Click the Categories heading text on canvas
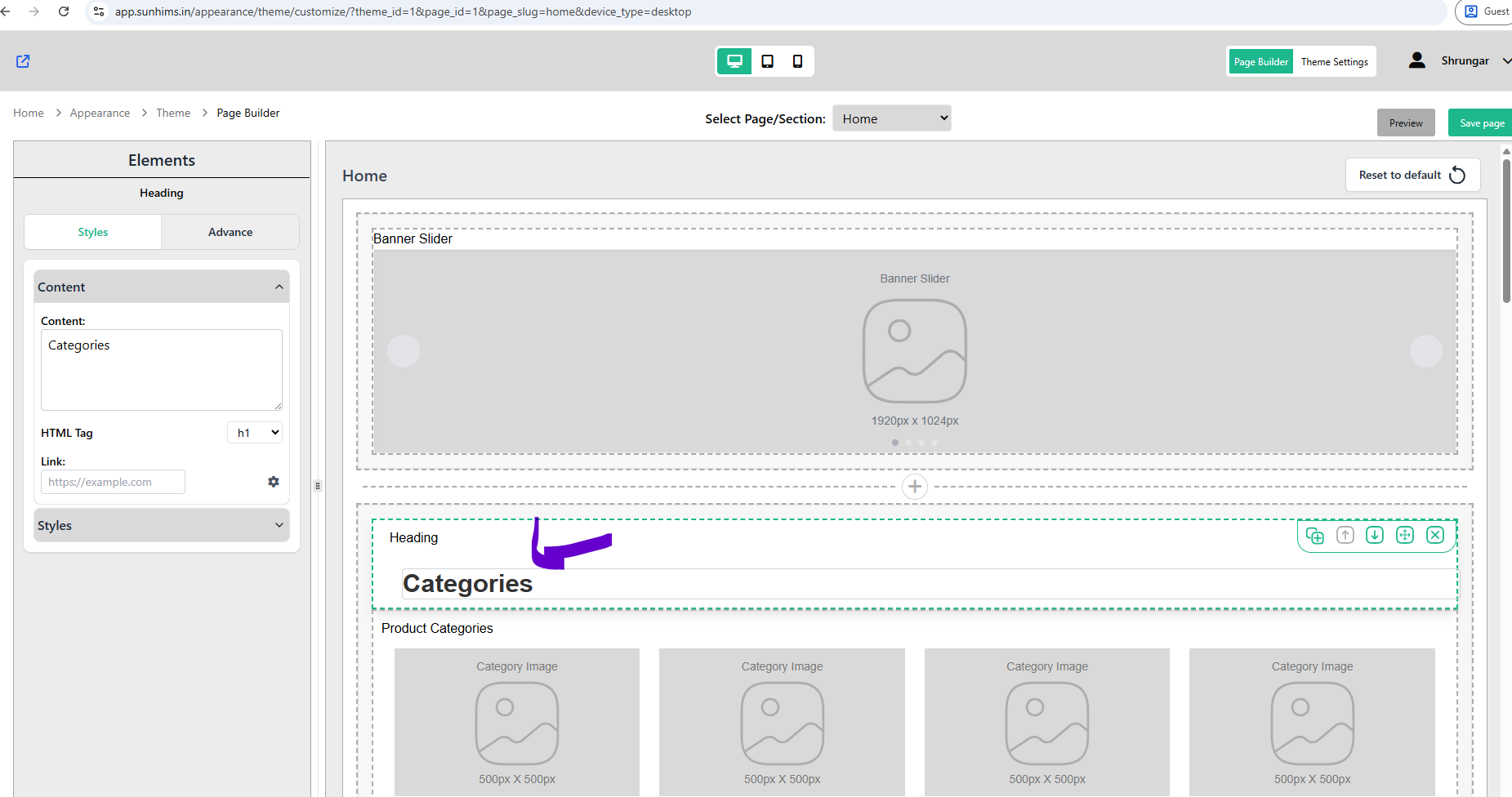The height and width of the screenshot is (797, 1512). pyautogui.click(x=467, y=583)
